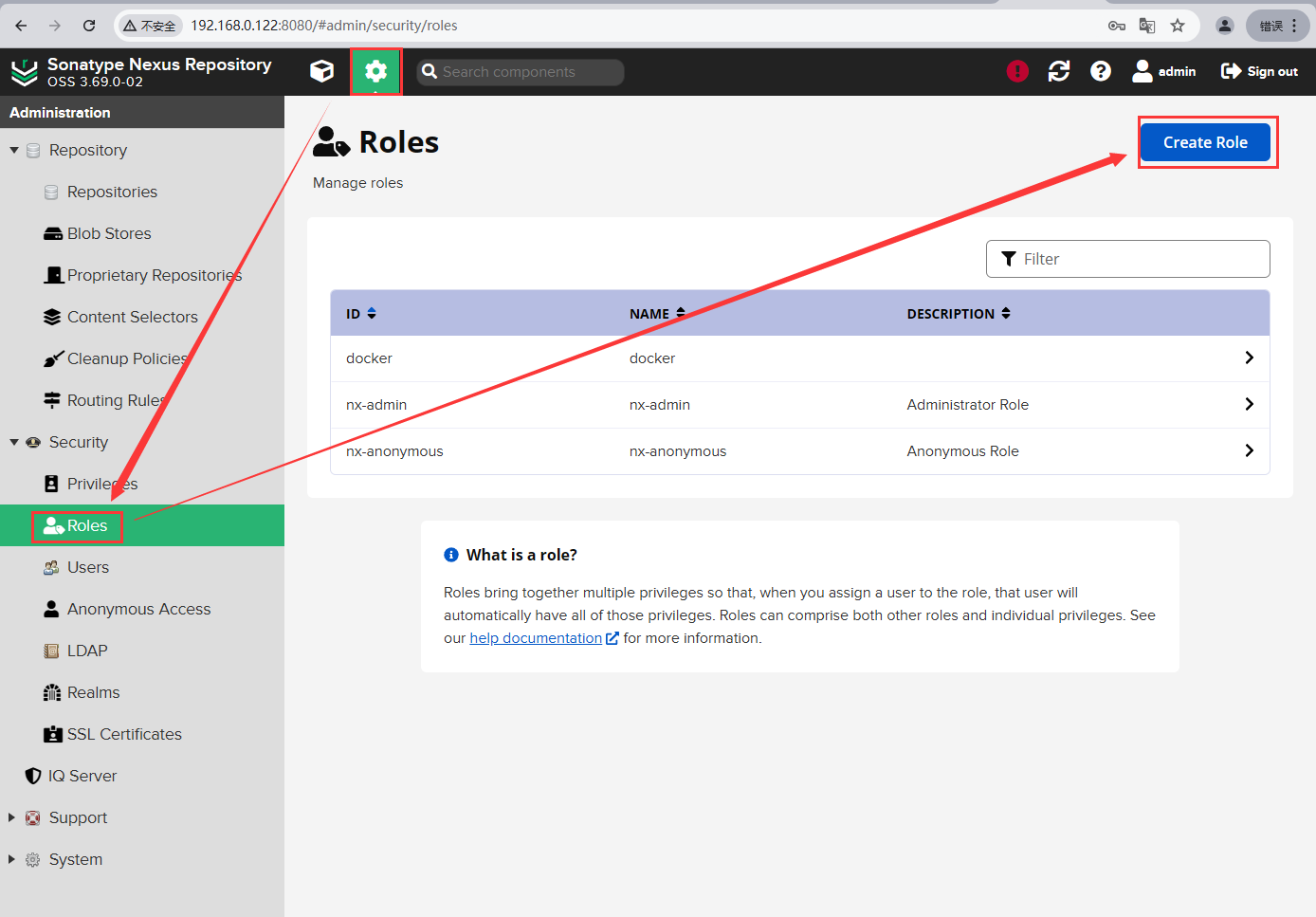Screen dimensions: 1316x917
Task: Click the not-secure warning icon
Action: 130,26
